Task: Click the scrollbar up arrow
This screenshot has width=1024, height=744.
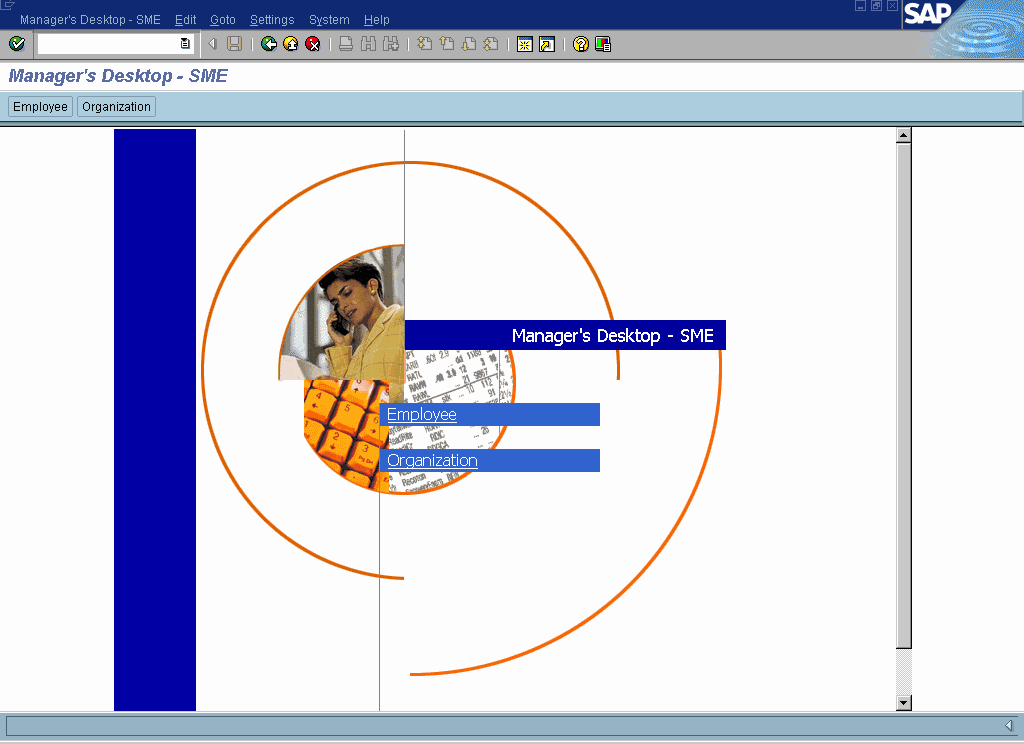Action: click(904, 136)
